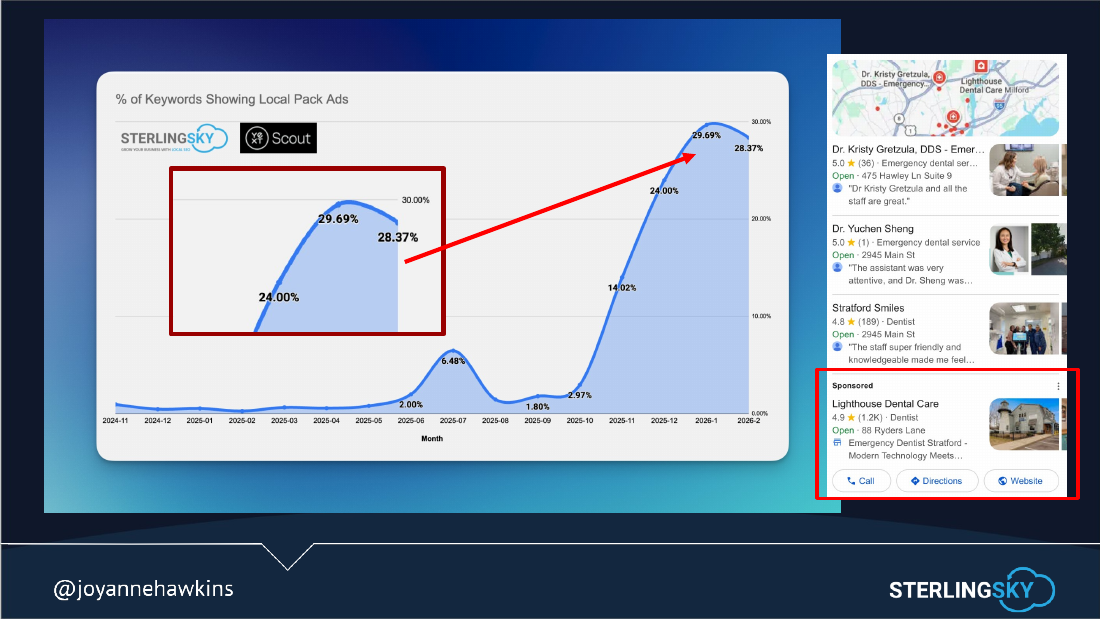Screen dimensions: 1100x619
Task: Click the '4.9 (1.2K) · Dentist' rating line
Action: pyautogui.click(x=875, y=417)
